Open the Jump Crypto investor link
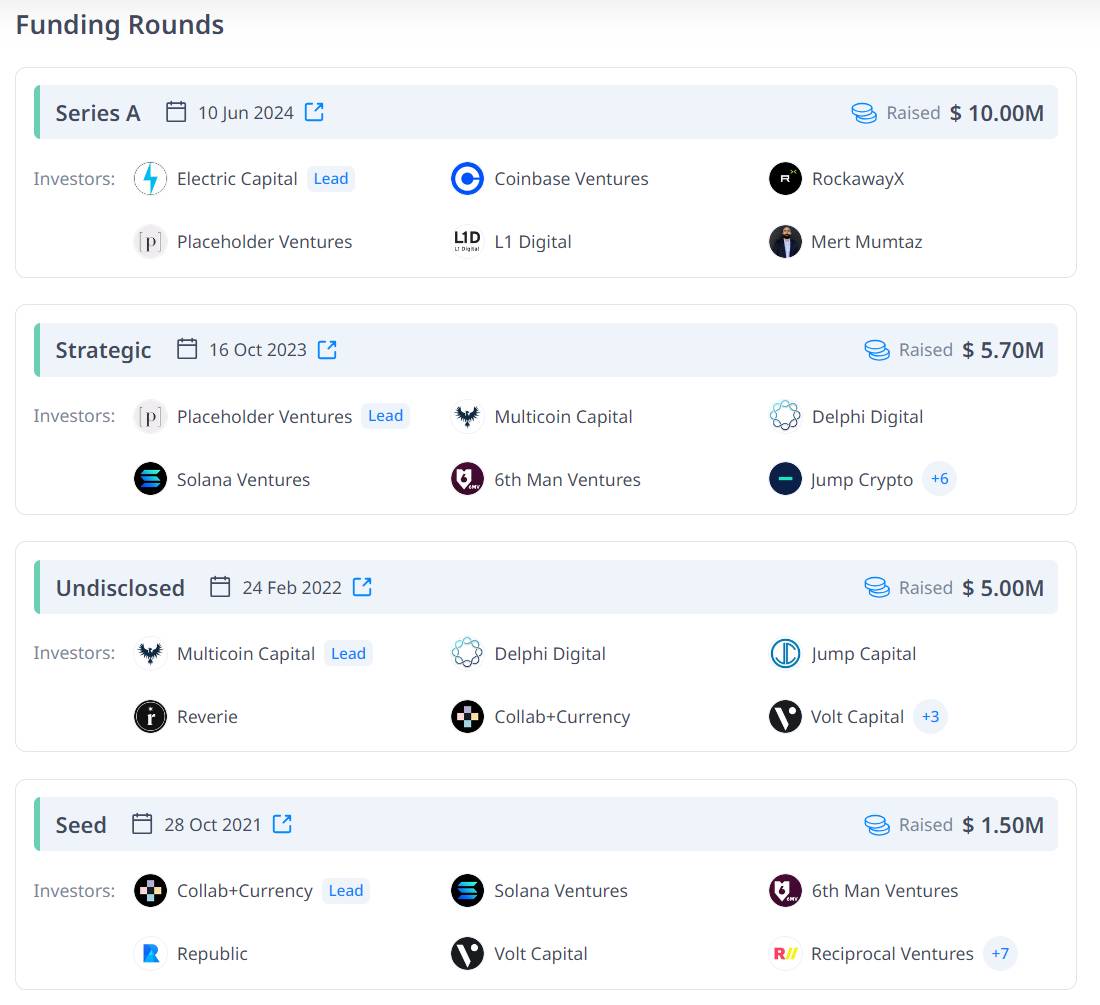This screenshot has width=1100, height=1005. (x=861, y=480)
